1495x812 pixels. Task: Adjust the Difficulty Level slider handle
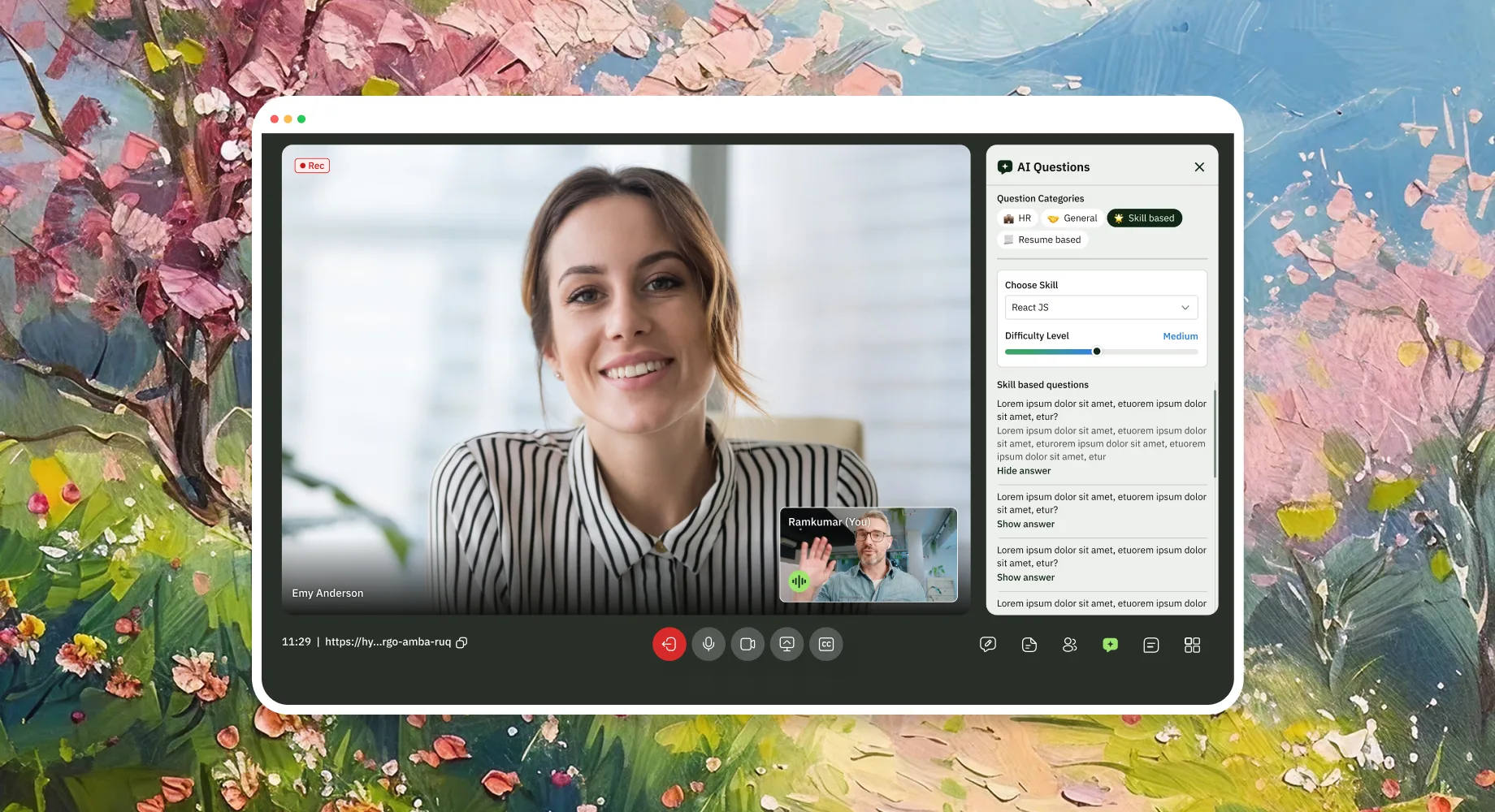[1097, 352]
